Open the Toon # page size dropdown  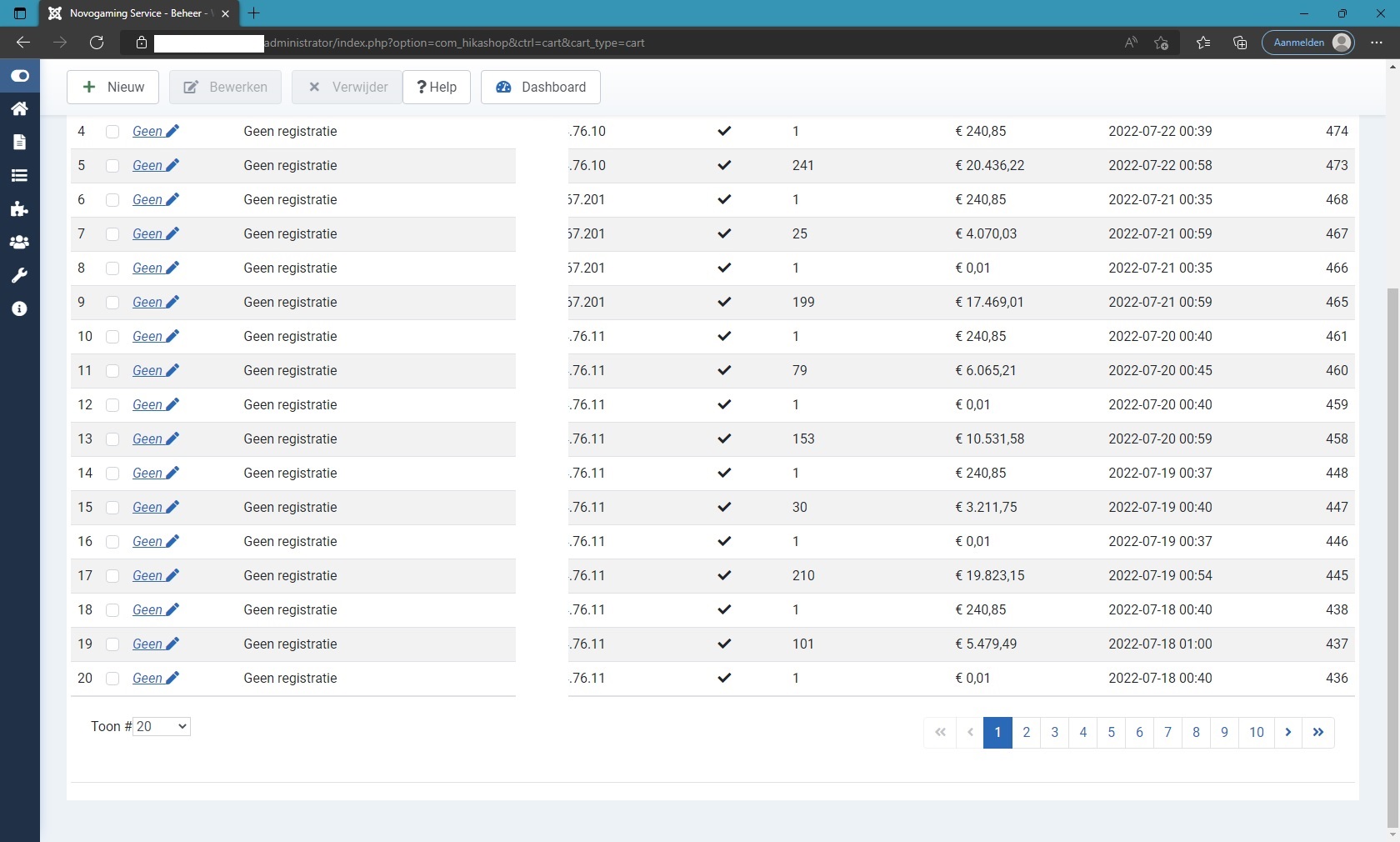[x=162, y=727]
